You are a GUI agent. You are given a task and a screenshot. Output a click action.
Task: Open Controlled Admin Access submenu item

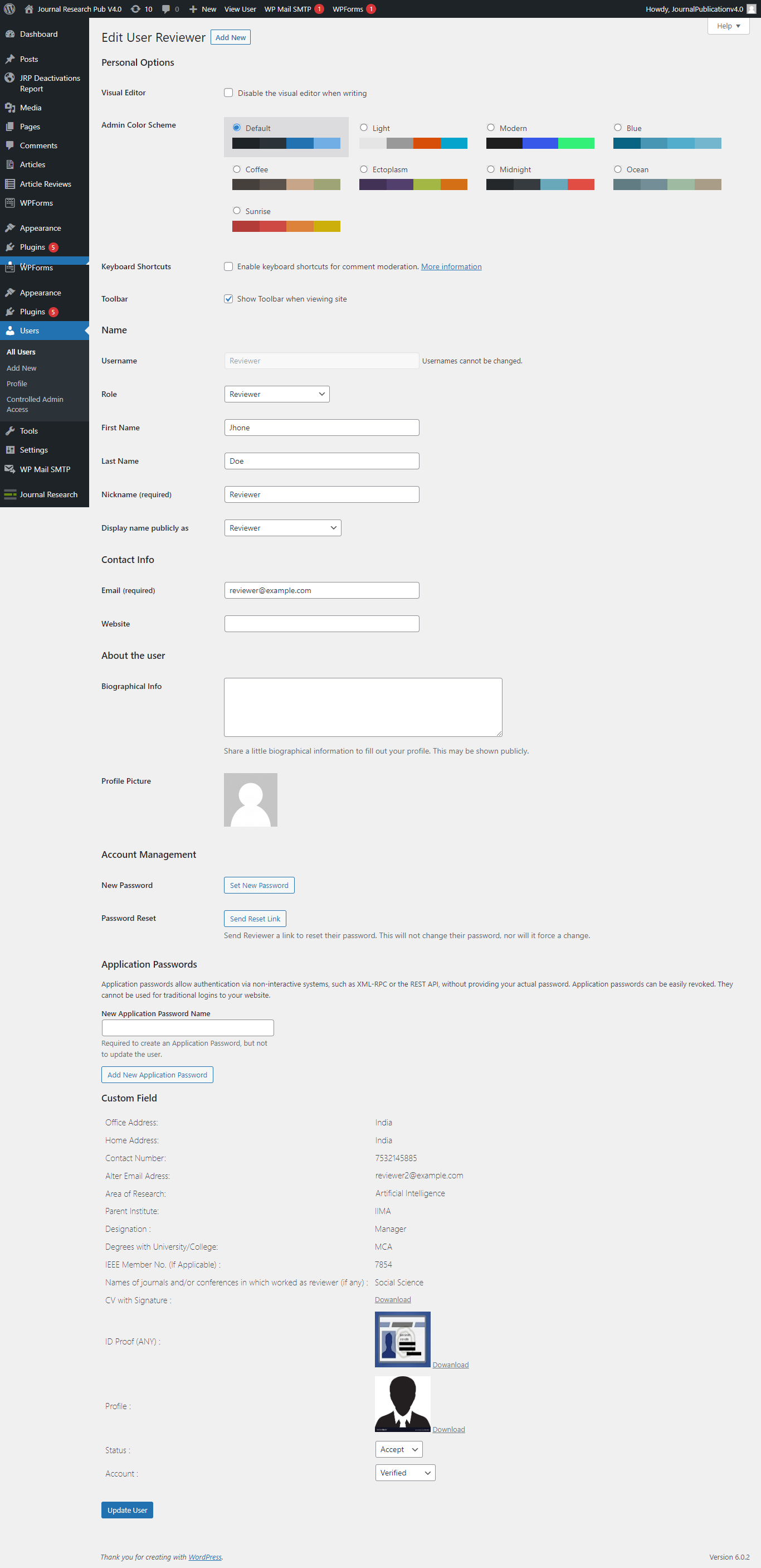tap(35, 404)
